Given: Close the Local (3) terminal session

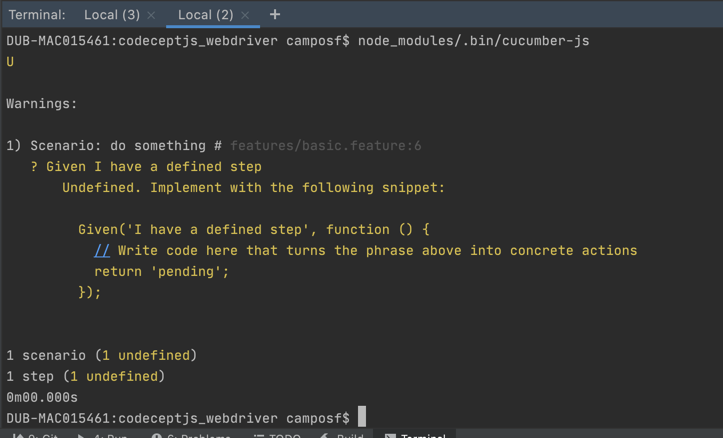Looking at the screenshot, I should (151, 15).
